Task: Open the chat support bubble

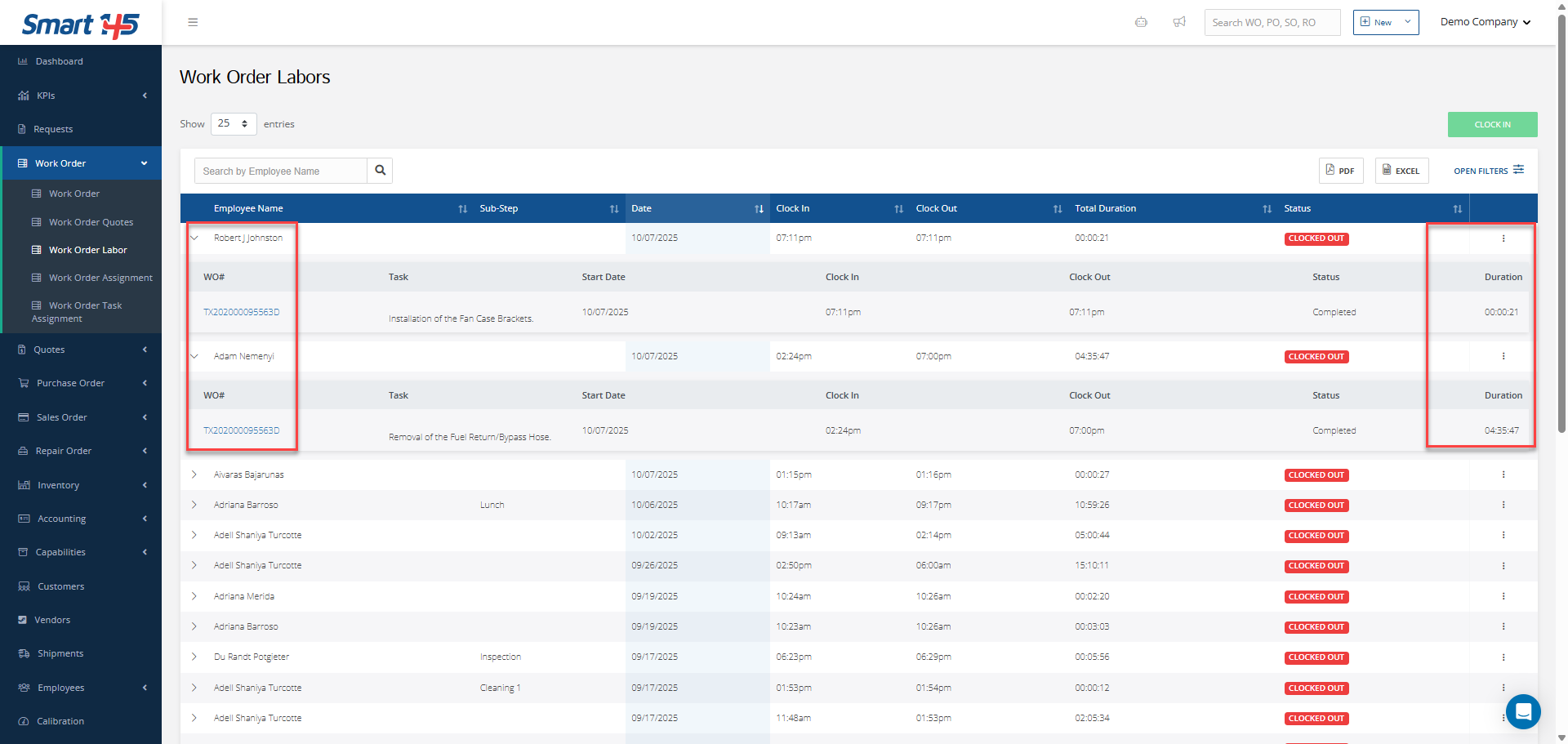Action: point(1522,711)
